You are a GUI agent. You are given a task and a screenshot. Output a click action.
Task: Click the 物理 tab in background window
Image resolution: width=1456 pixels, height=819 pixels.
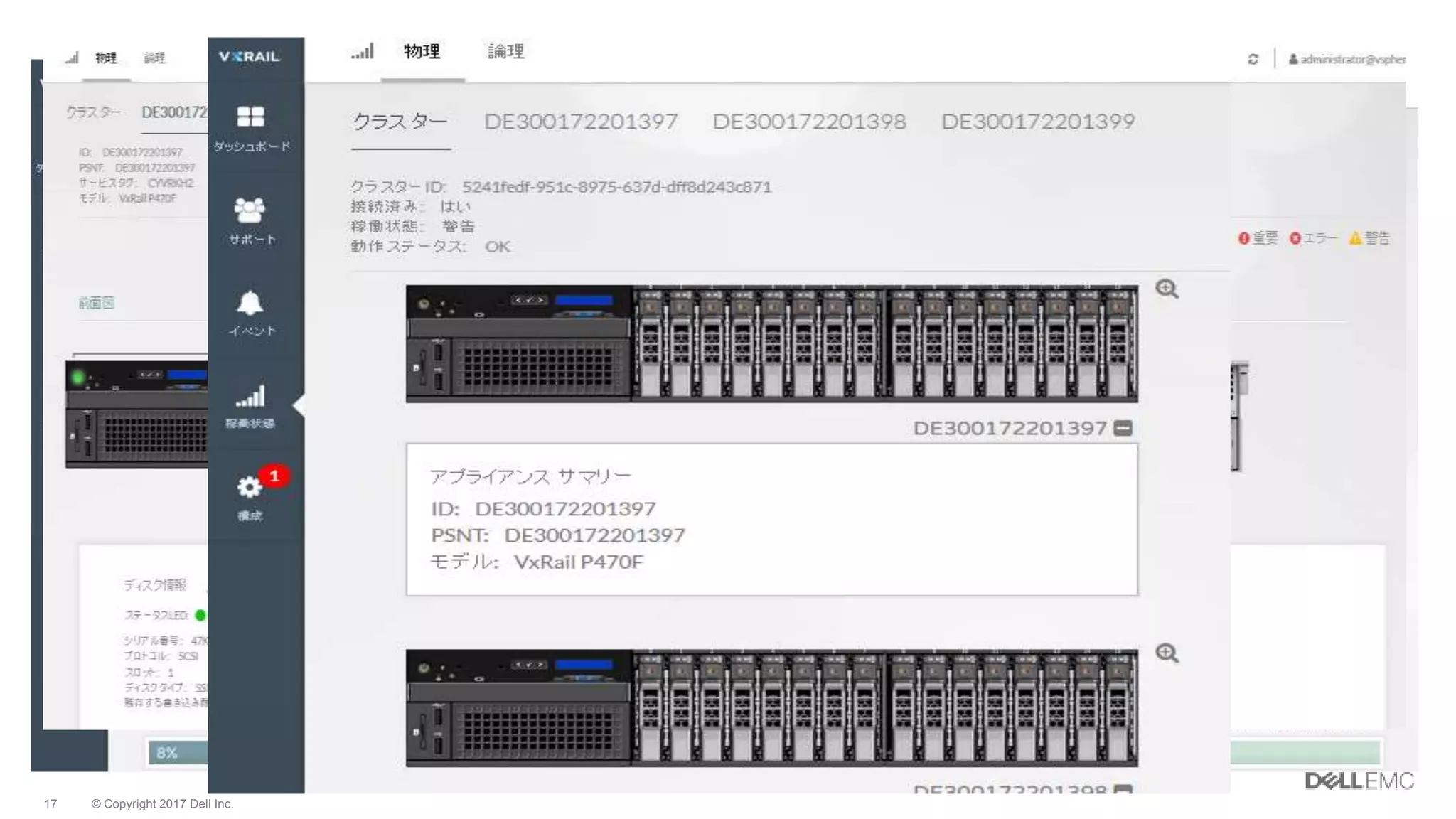point(106,58)
